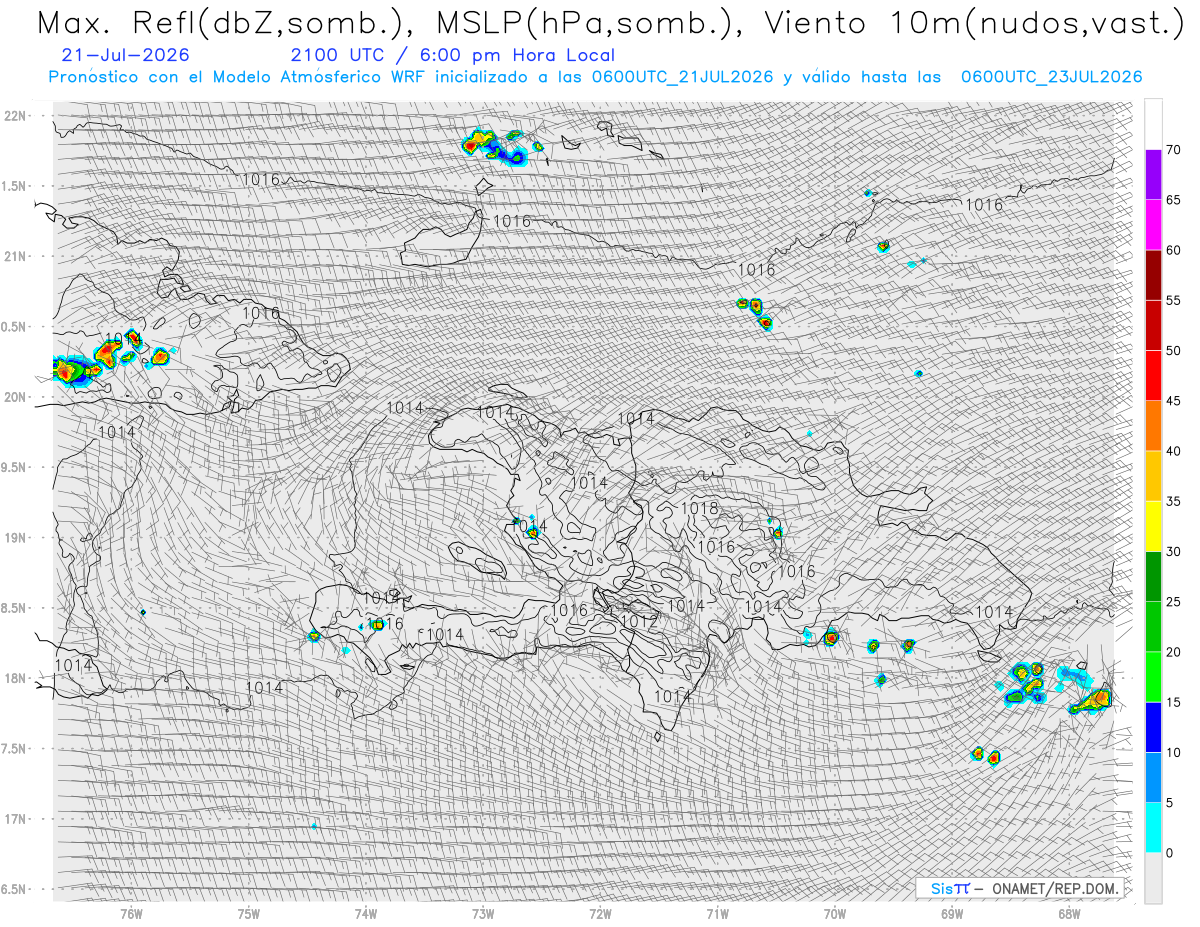Image resolution: width=1200 pixels, height=927 pixels.
Task: Click the colorbar value "0"
Action: point(1169,852)
